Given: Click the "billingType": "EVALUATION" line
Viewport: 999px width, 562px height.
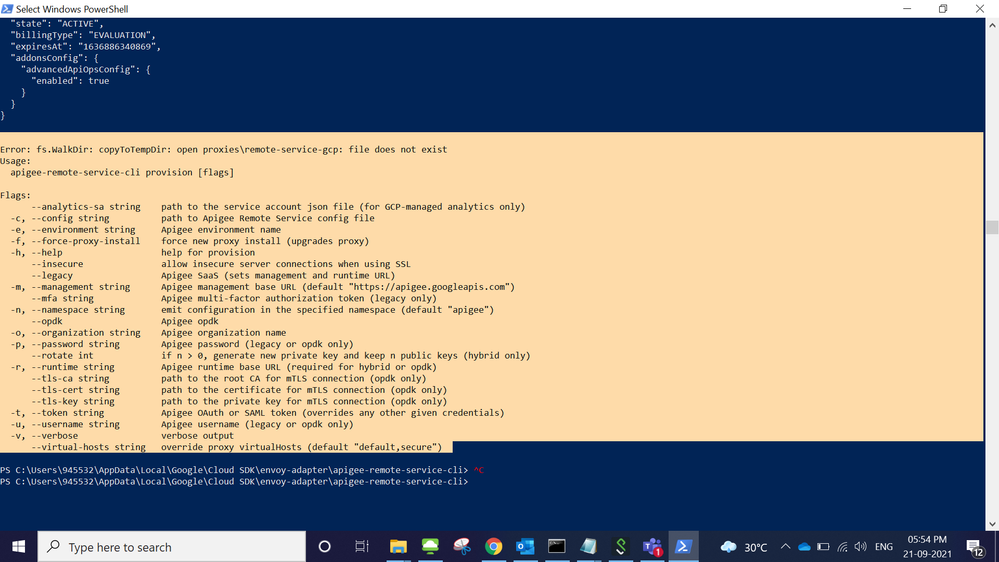Looking at the screenshot, I should [83, 36].
